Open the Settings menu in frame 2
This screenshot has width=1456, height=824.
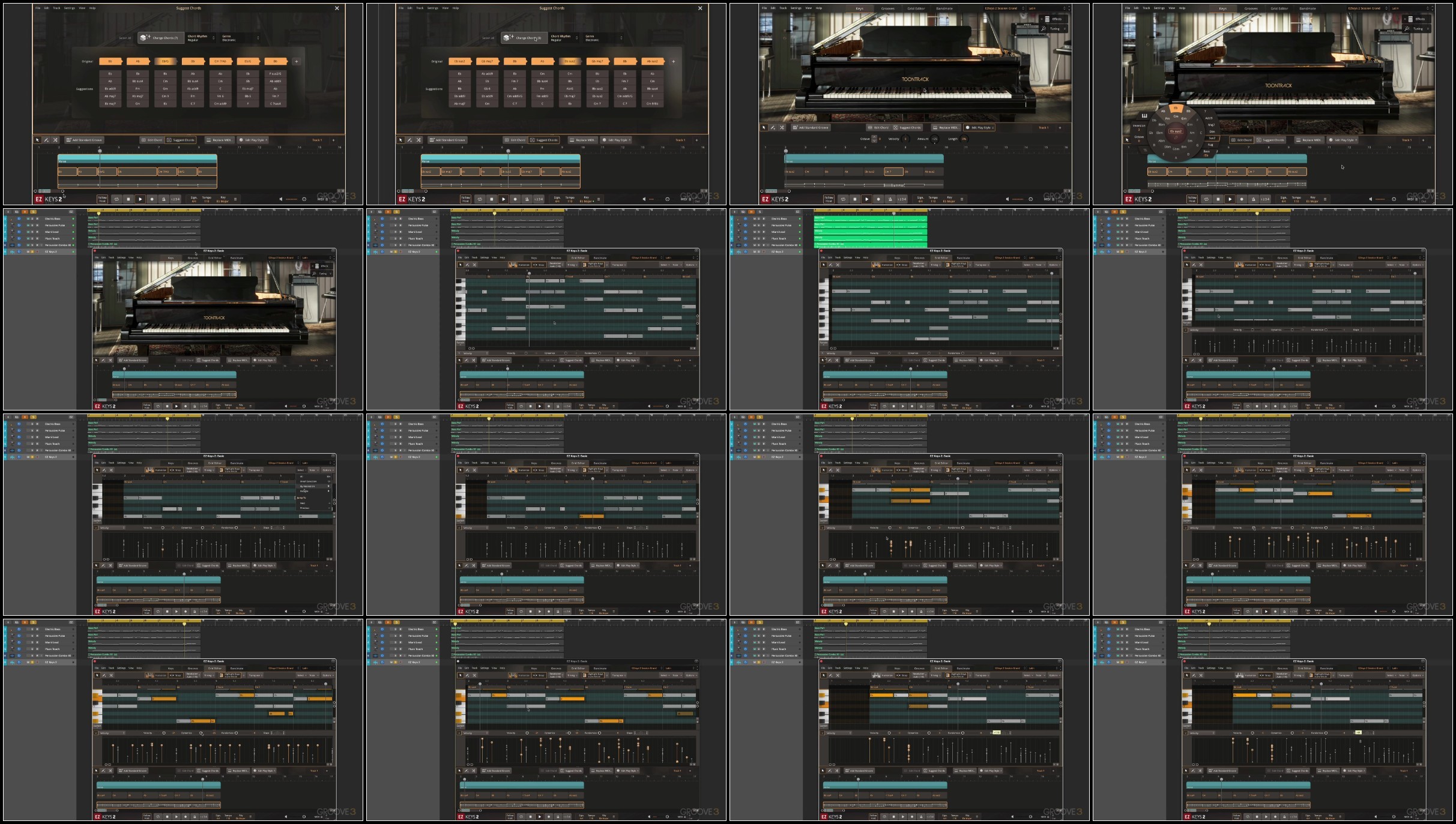point(432,8)
